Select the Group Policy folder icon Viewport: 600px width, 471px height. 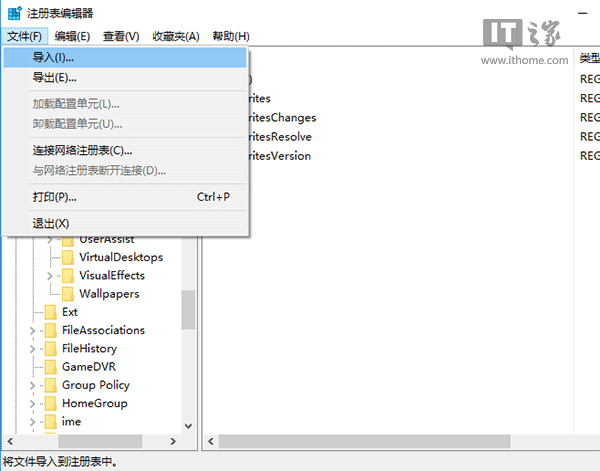(50, 385)
